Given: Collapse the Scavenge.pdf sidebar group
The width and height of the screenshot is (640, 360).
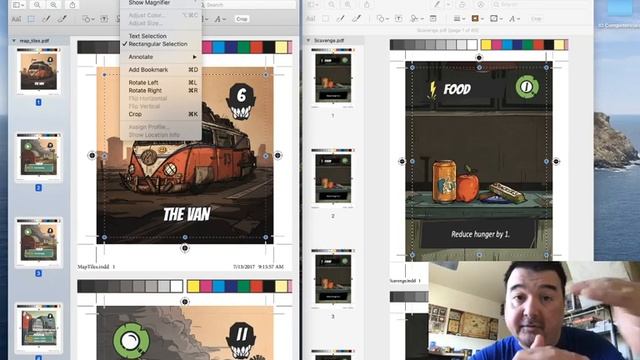Looking at the screenshot, I should pos(309,40).
